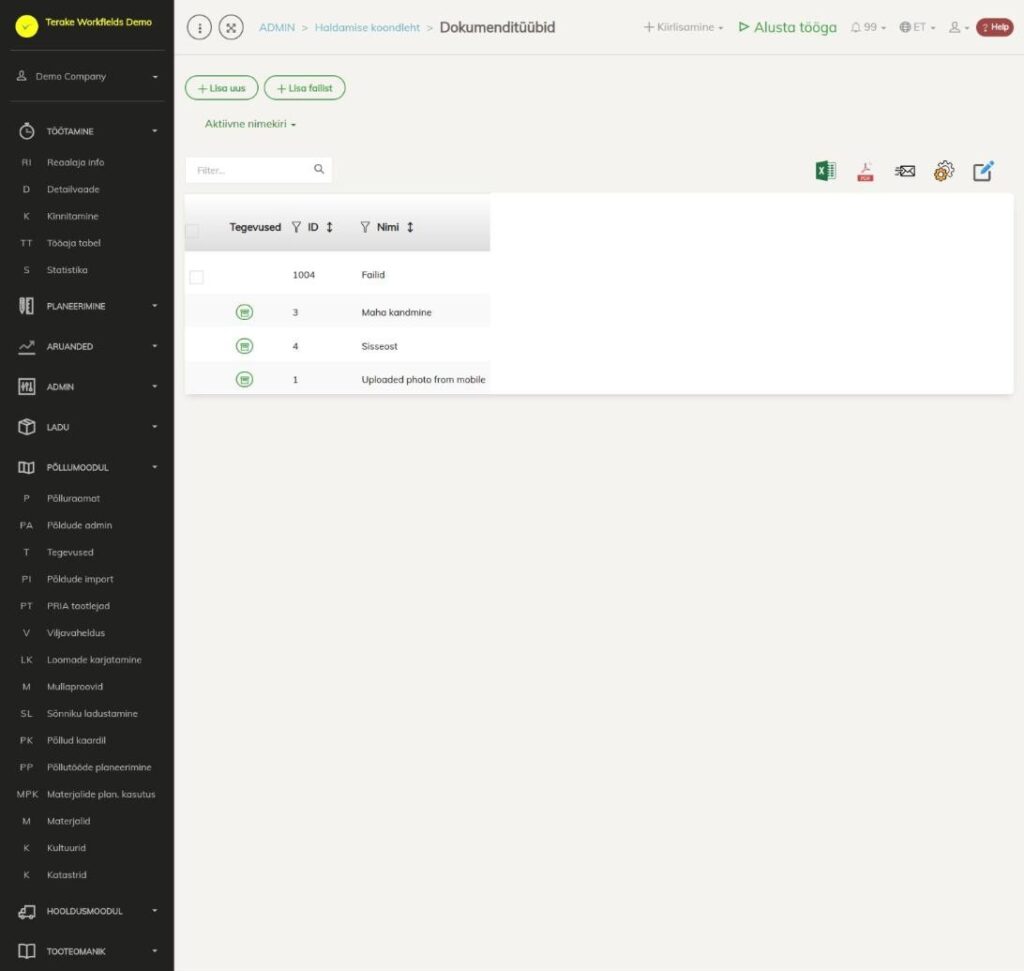Image resolution: width=1024 pixels, height=971 pixels.
Task: Expand the PLANEERIMINE sidebar section
Action: tap(88, 306)
